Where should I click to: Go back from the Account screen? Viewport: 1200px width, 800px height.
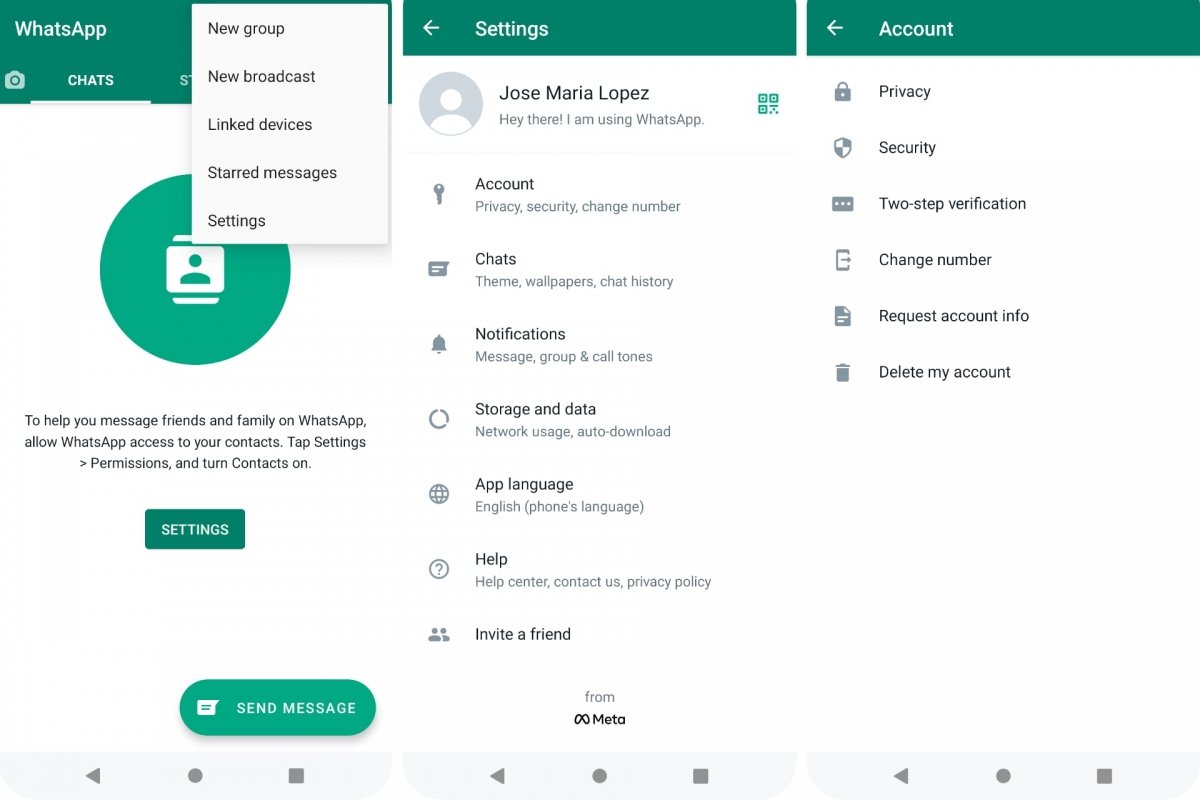point(835,28)
